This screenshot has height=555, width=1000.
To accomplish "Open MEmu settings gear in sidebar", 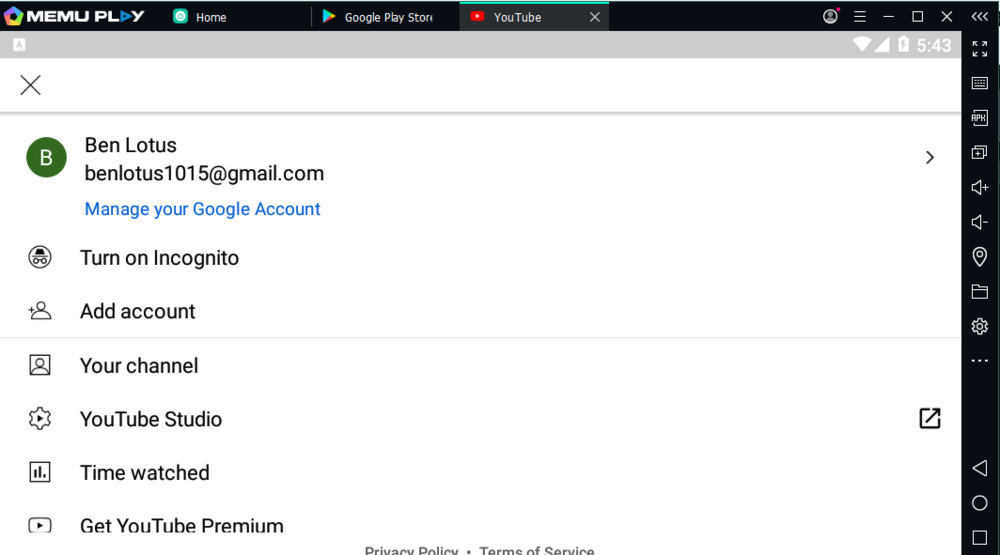I will [x=980, y=326].
